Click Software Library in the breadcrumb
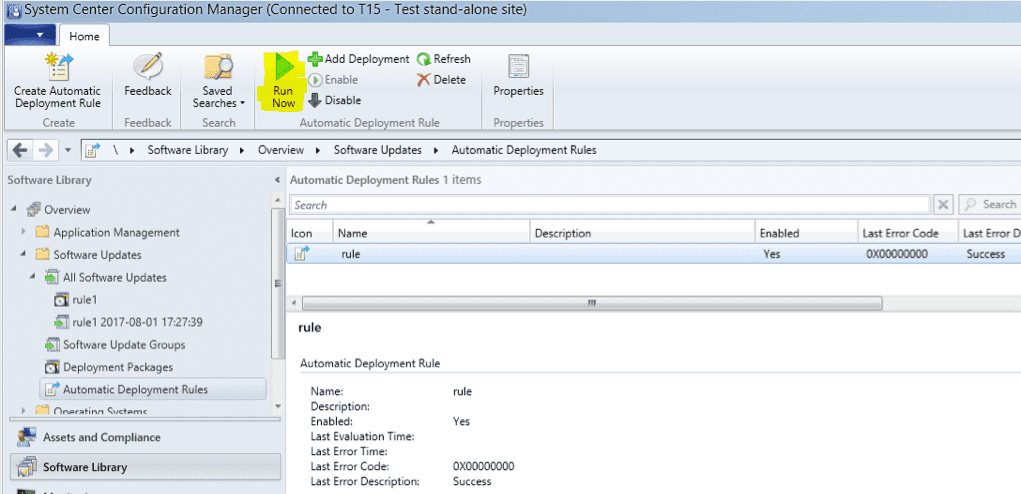Image resolution: width=1021 pixels, height=494 pixels. click(188, 150)
